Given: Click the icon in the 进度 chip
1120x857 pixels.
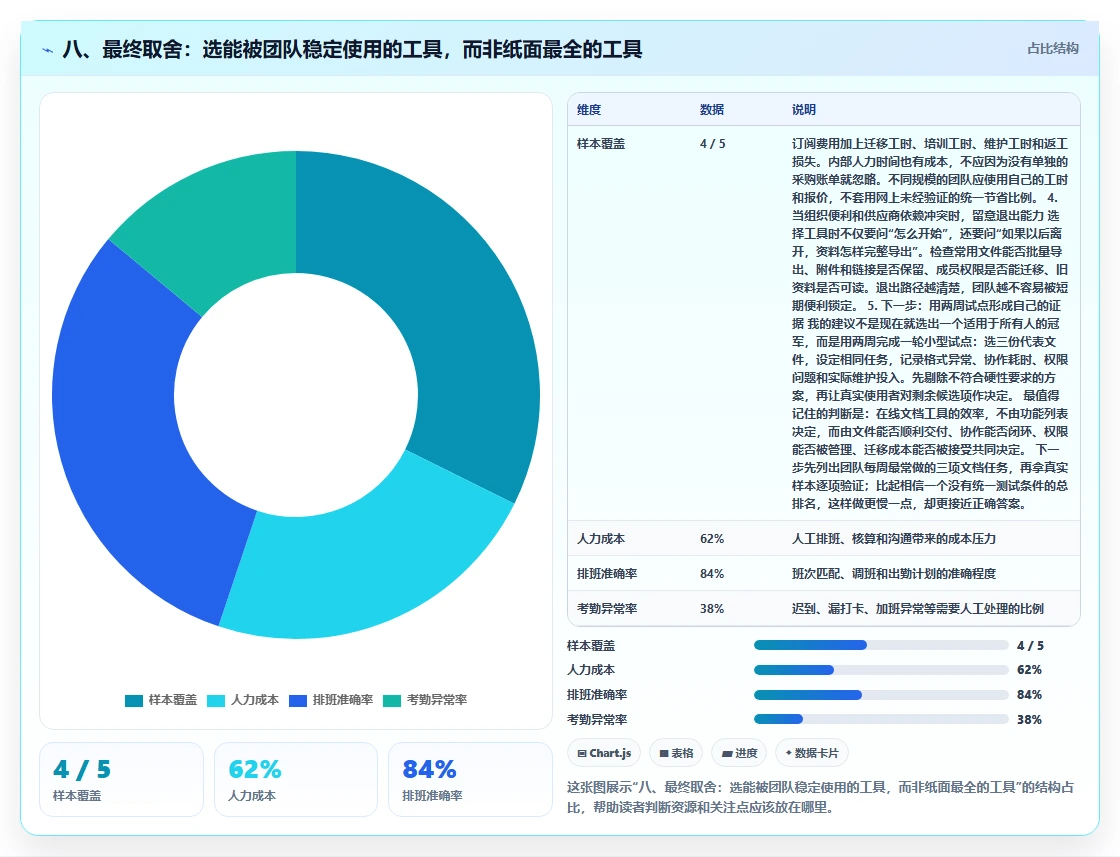Looking at the screenshot, I should tap(726, 753).
